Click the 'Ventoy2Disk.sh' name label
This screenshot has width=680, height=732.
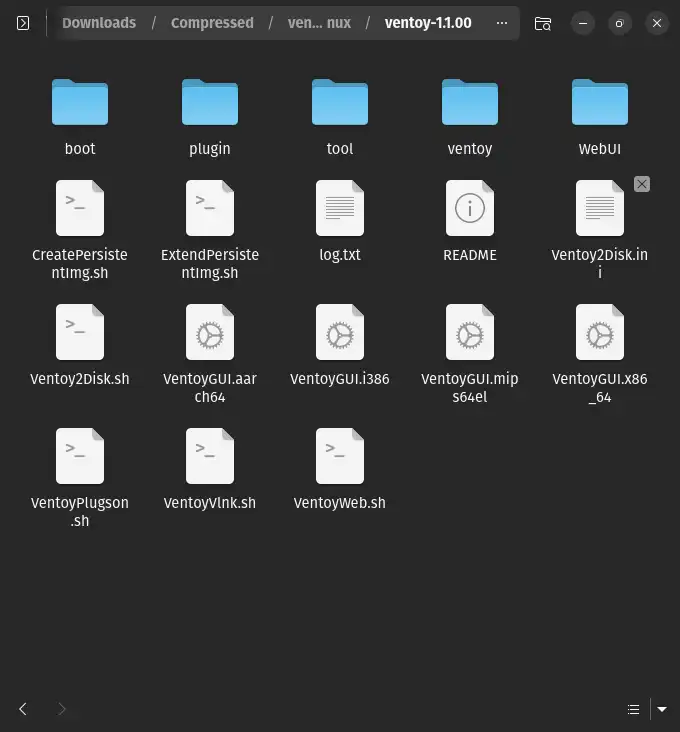(x=80, y=379)
